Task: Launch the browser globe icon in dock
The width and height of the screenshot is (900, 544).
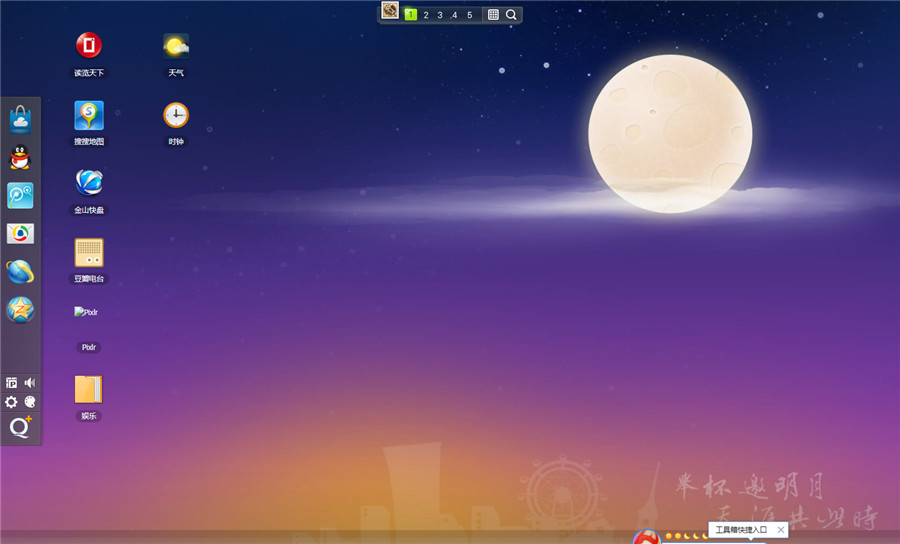Action: coord(20,271)
